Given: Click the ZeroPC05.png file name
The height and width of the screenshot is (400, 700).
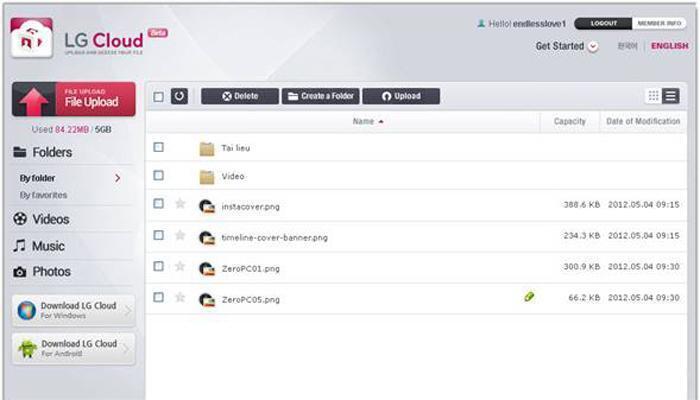Looking at the screenshot, I should point(250,300).
